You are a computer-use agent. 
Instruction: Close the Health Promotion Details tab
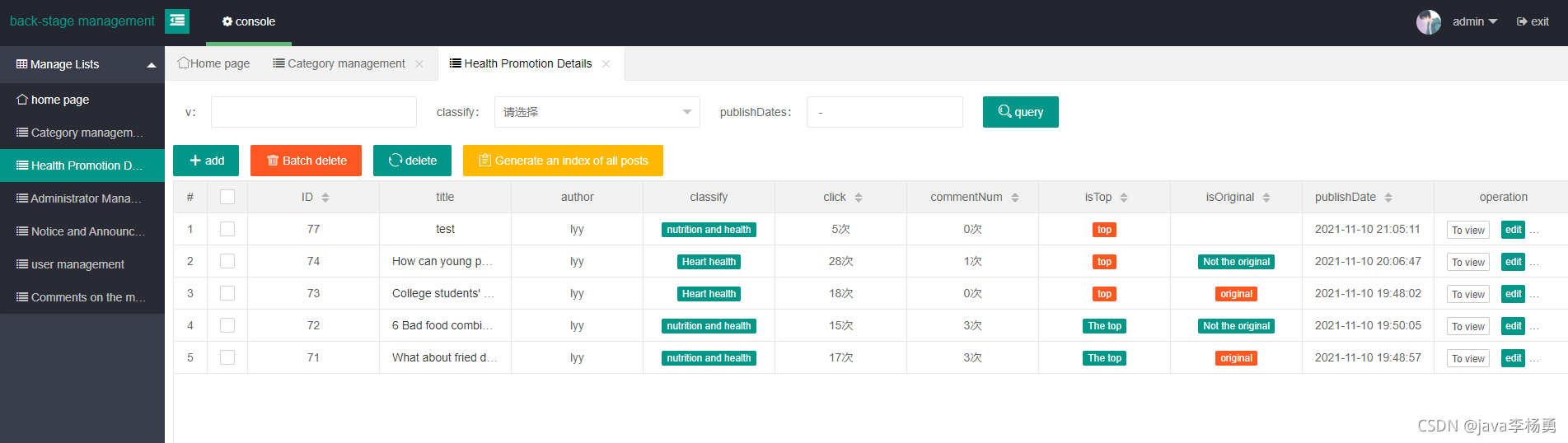point(606,63)
